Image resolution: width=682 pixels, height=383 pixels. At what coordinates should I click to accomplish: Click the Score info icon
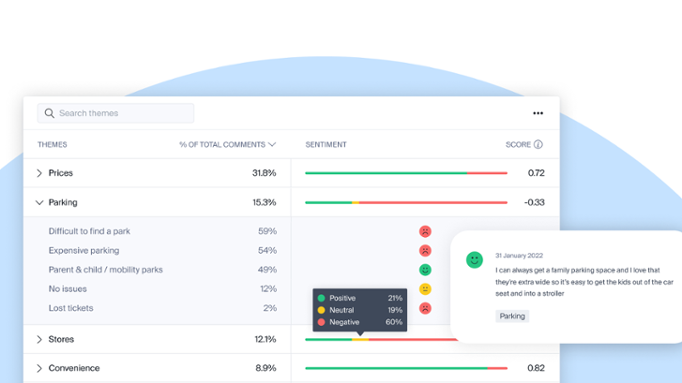point(538,144)
